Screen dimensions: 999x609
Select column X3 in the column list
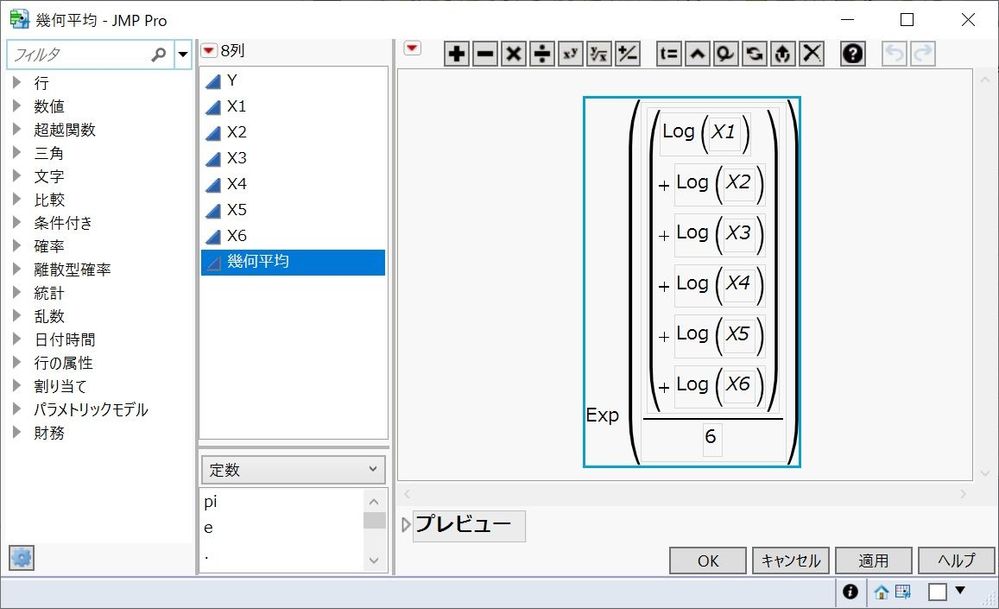pyautogui.click(x=293, y=158)
